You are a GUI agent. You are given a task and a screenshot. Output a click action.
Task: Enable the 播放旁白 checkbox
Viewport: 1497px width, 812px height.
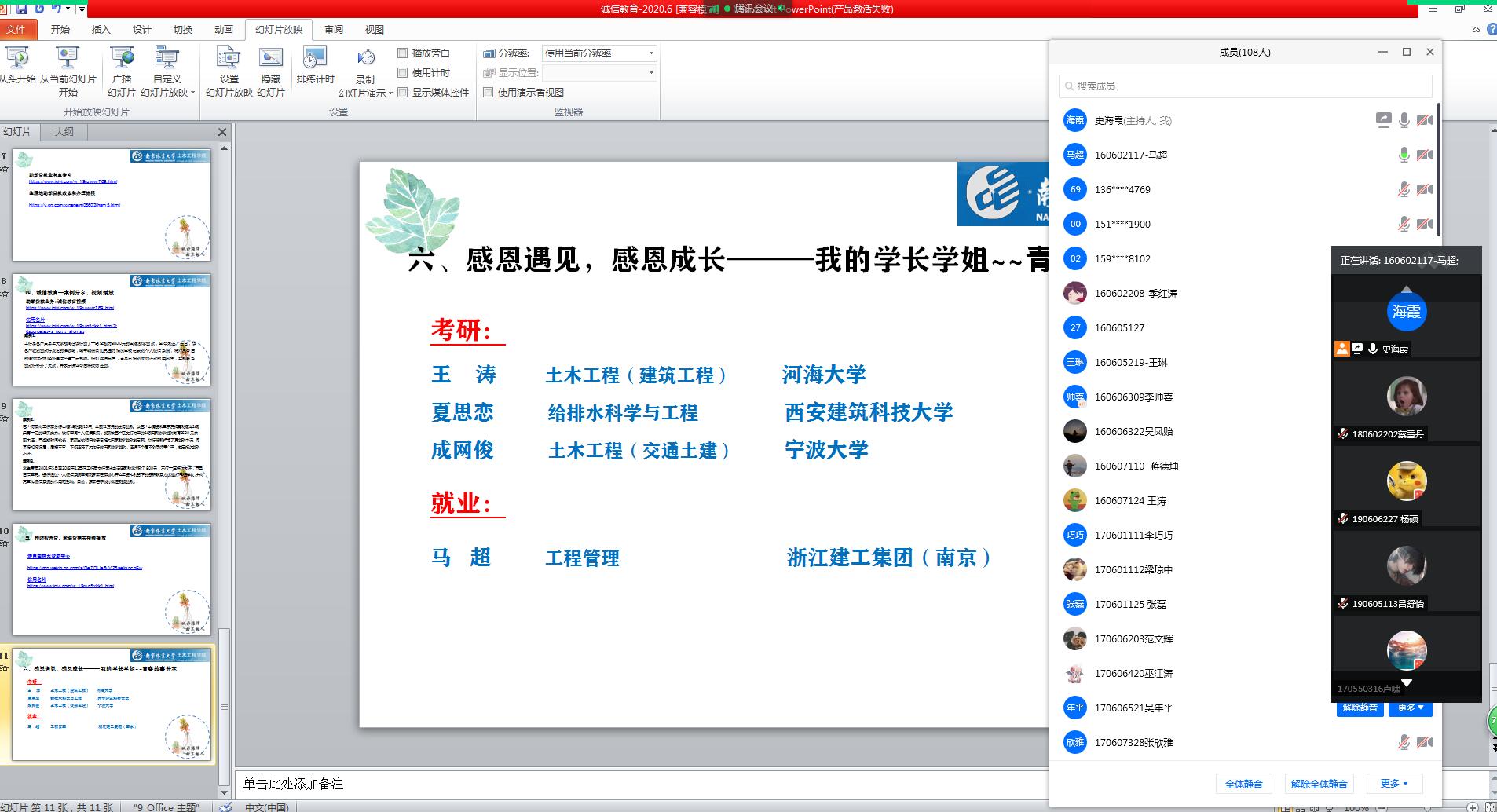[403, 53]
